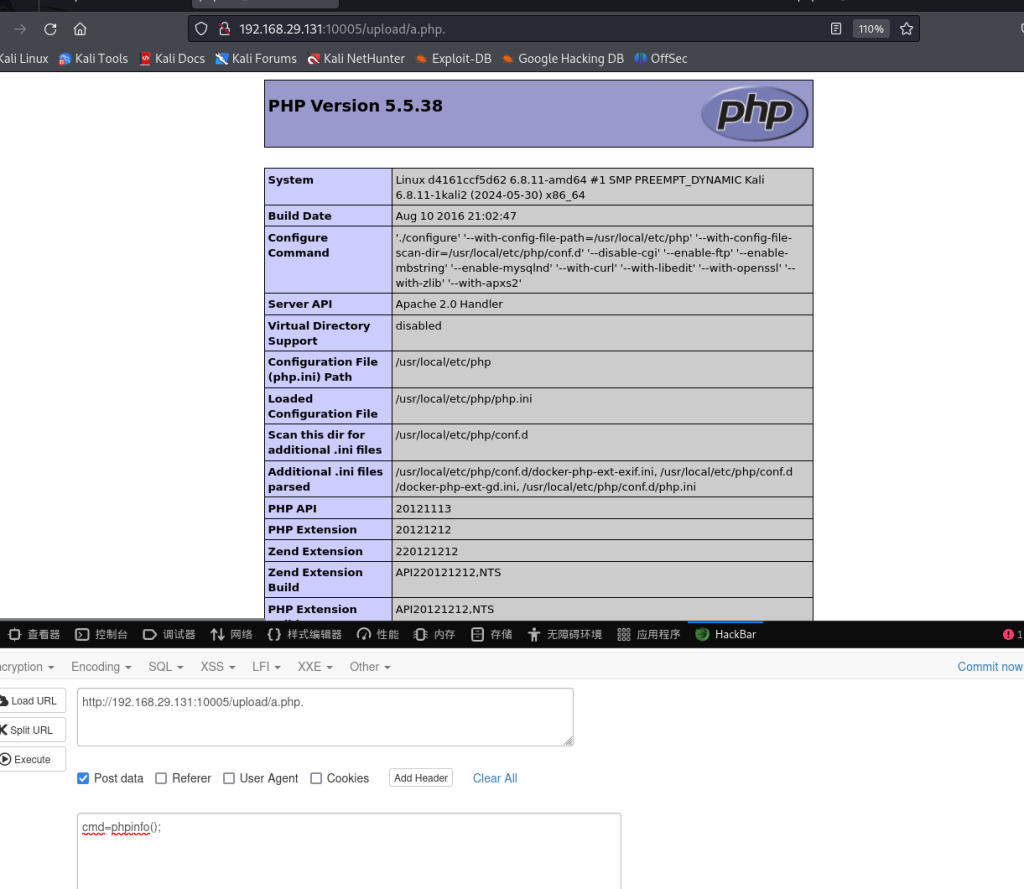Open the Kali Forums bookmark
The width and height of the screenshot is (1024, 889).
(x=256, y=59)
